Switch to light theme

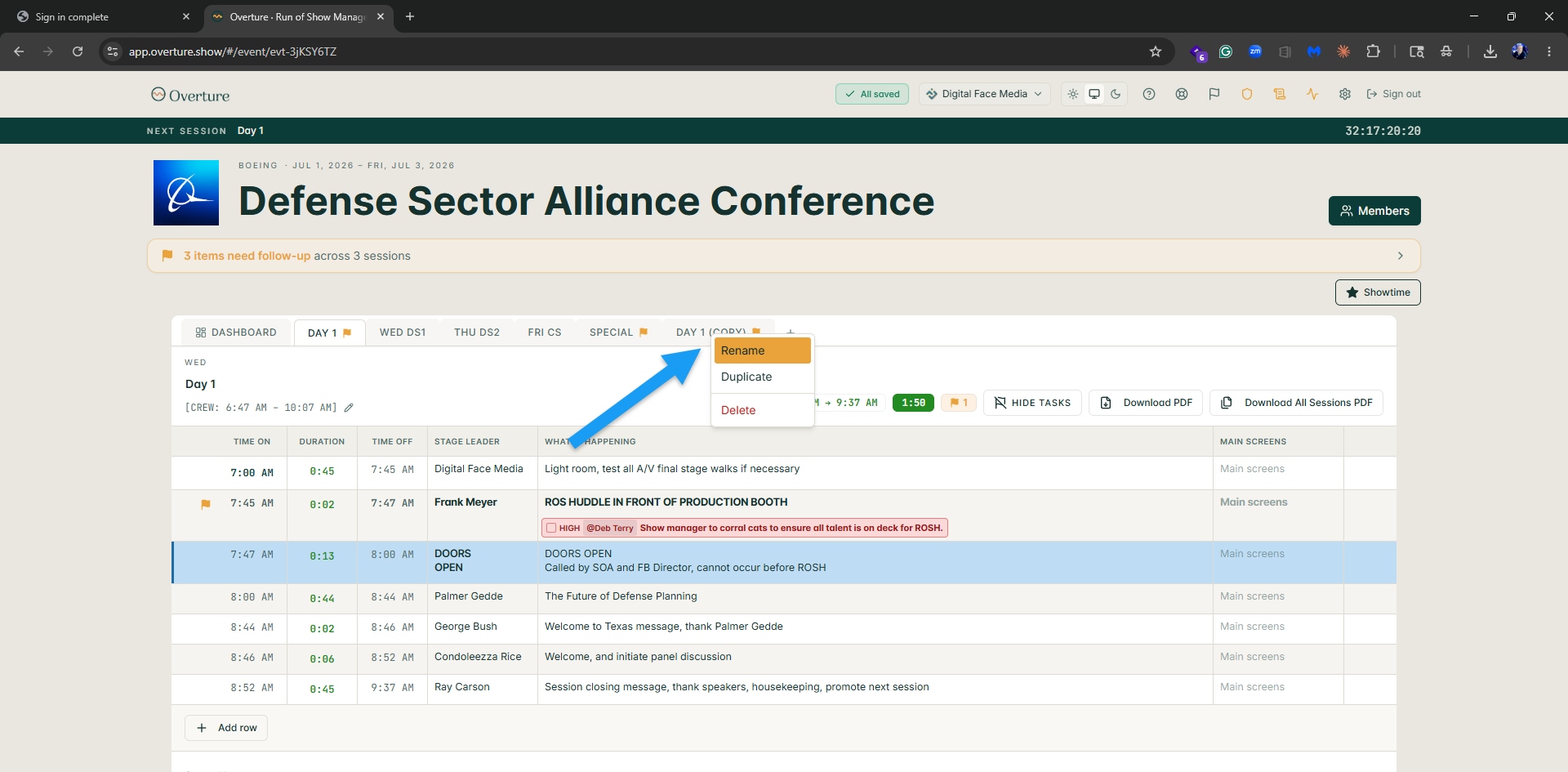pos(1073,94)
